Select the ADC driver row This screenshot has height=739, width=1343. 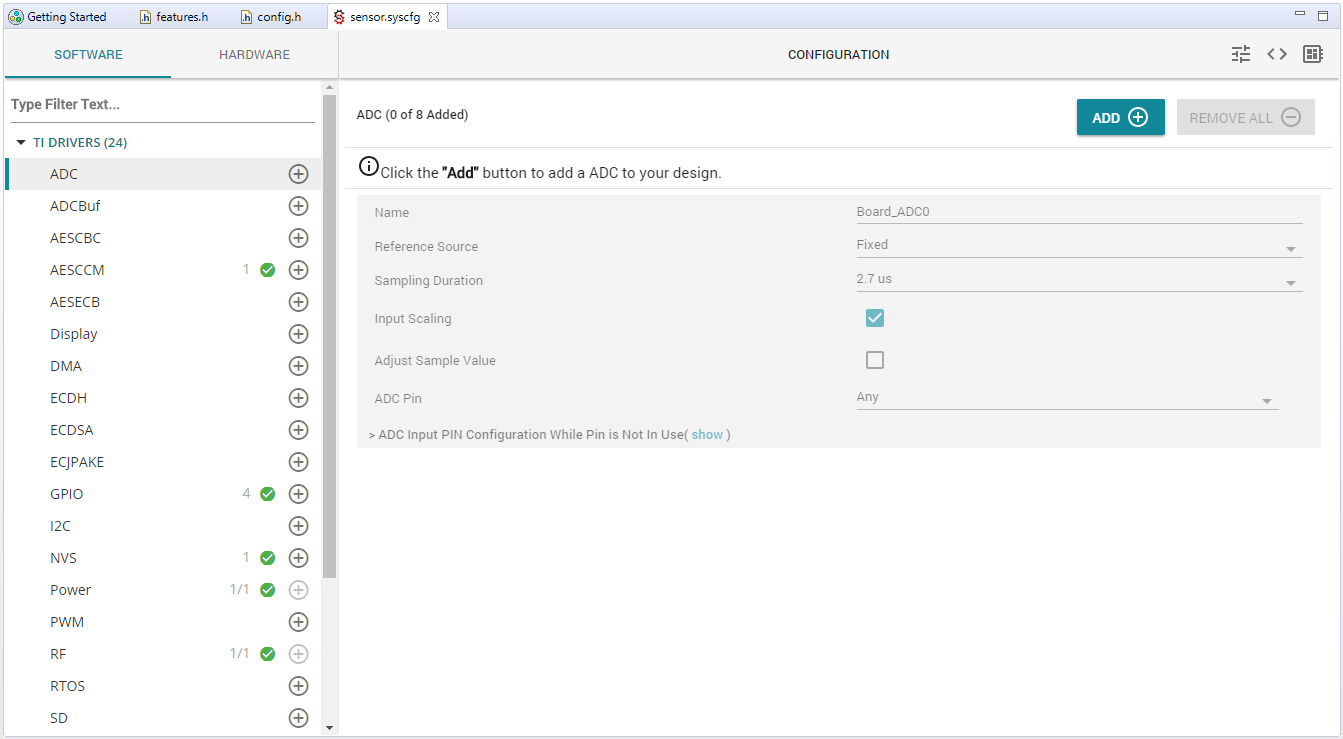pos(163,174)
